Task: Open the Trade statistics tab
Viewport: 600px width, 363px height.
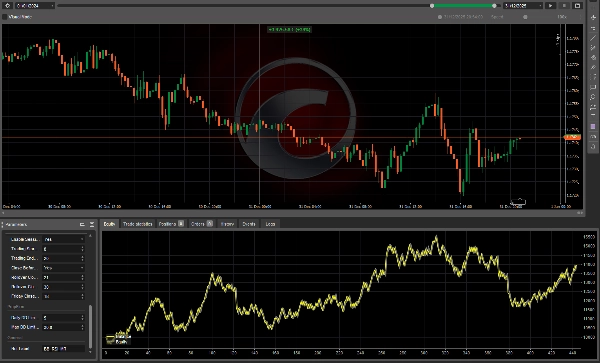Action: click(x=137, y=224)
